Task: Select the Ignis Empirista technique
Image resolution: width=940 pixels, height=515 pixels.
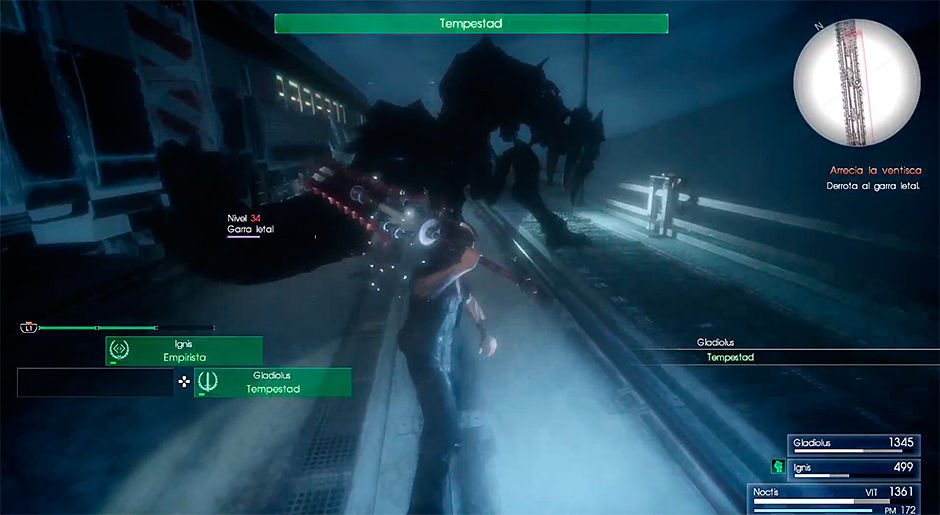Action: coord(184,350)
